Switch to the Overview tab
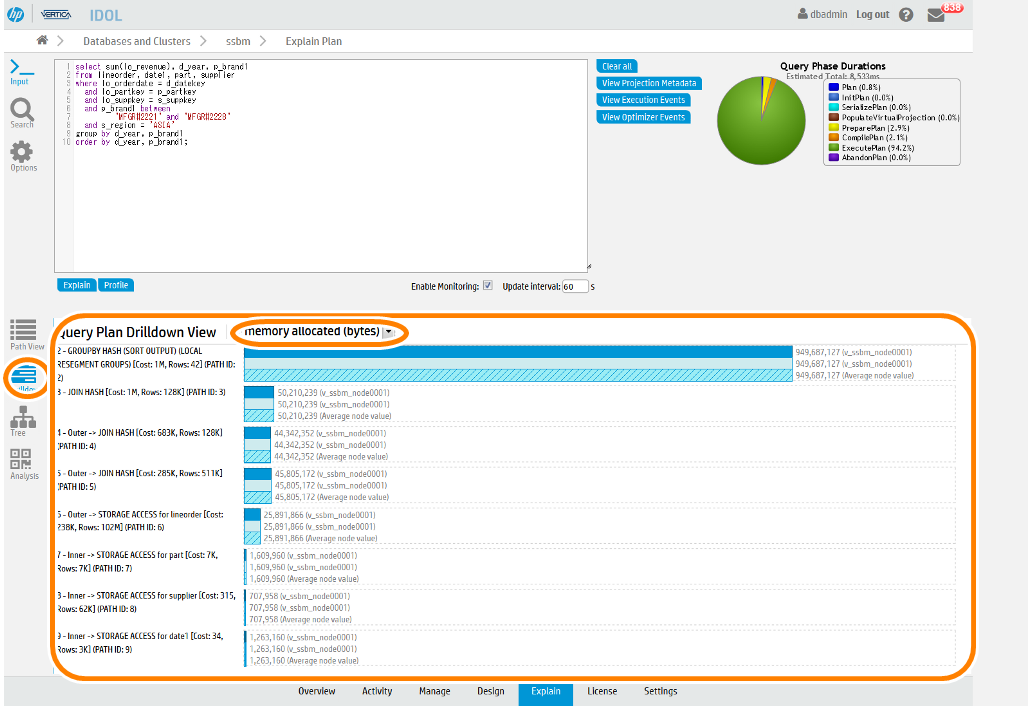 pos(317,691)
